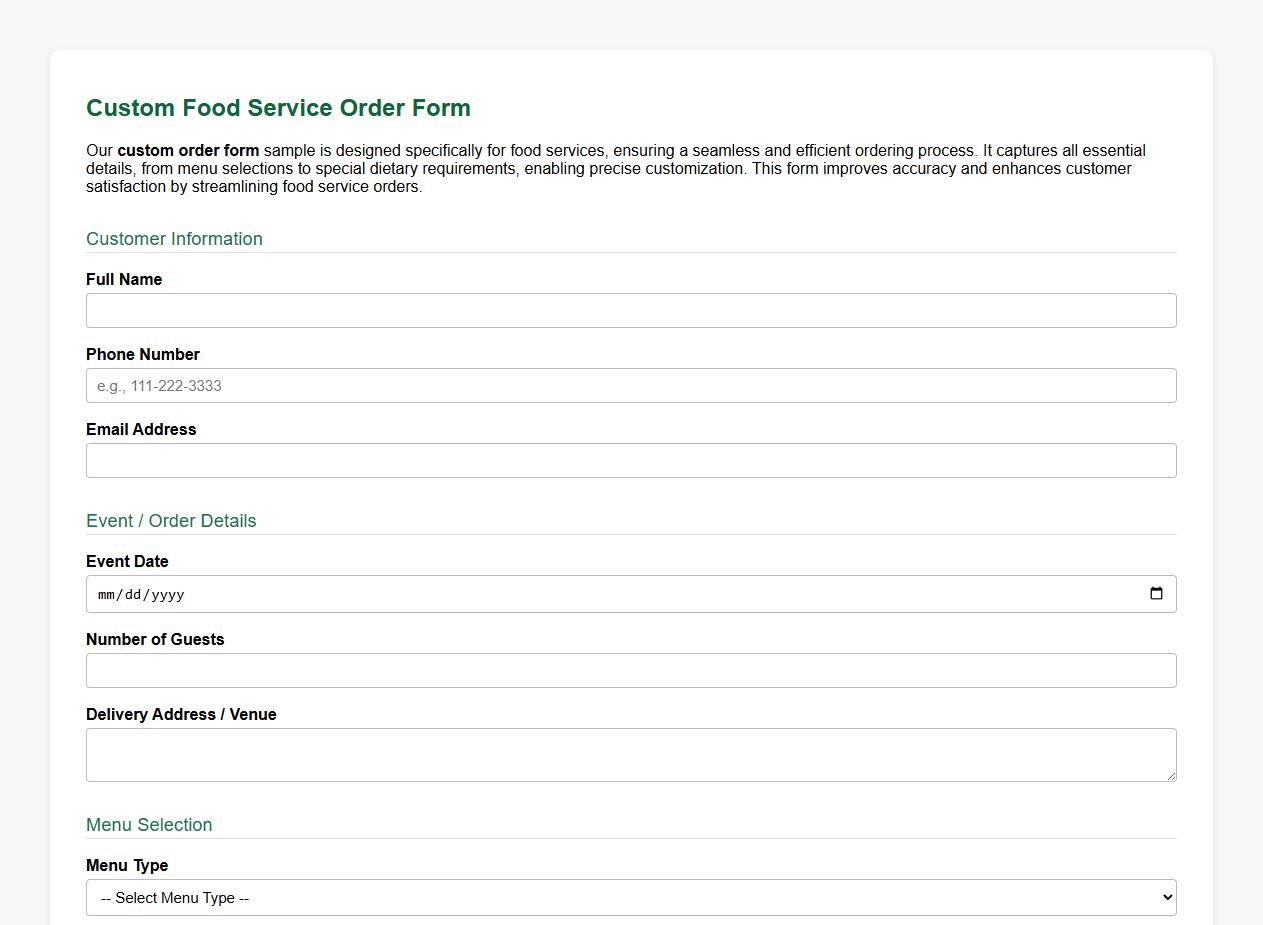Click the Delivery Address / Venue text area

point(630,754)
